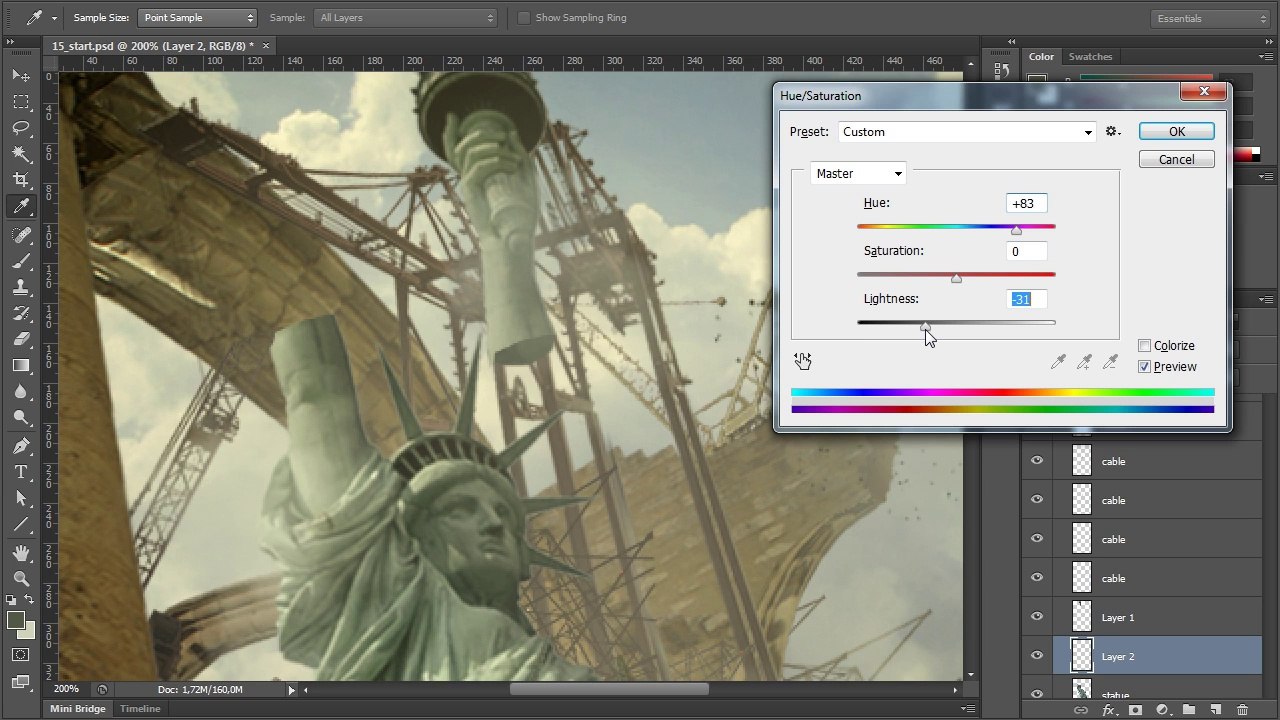1280x720 pixels.
Task: Select the Layer 1 layer name
Action: pos(1118,618)
